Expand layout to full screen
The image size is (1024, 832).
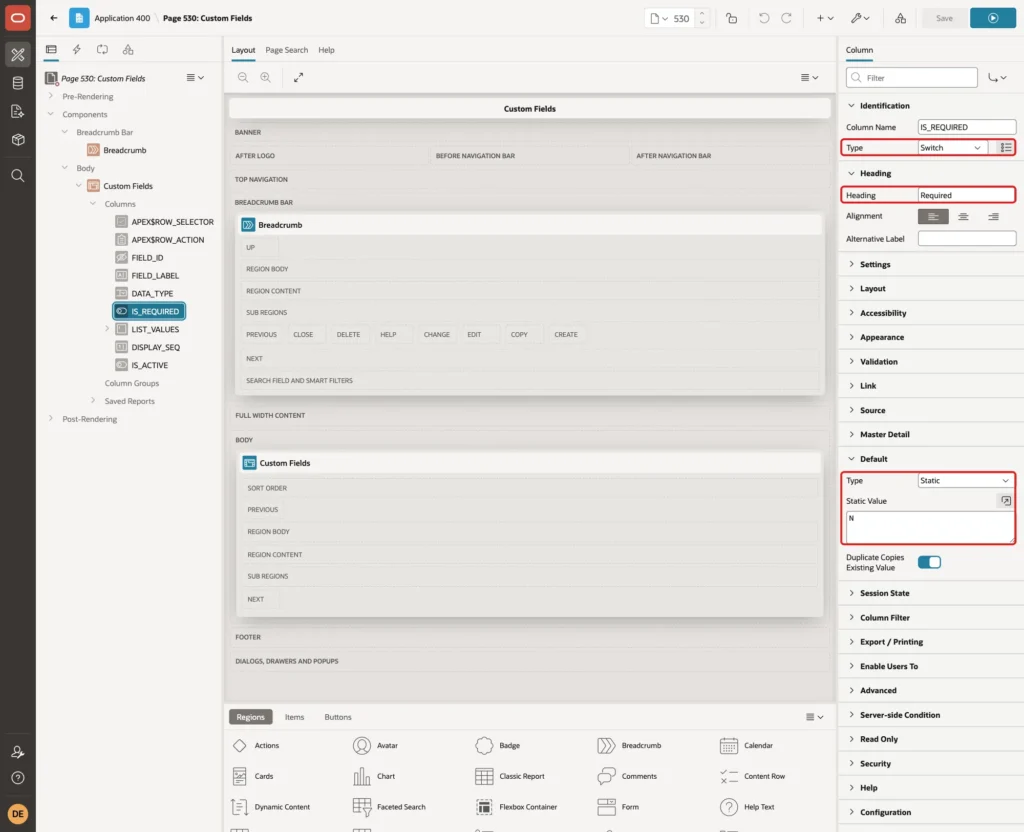point(298,77)
